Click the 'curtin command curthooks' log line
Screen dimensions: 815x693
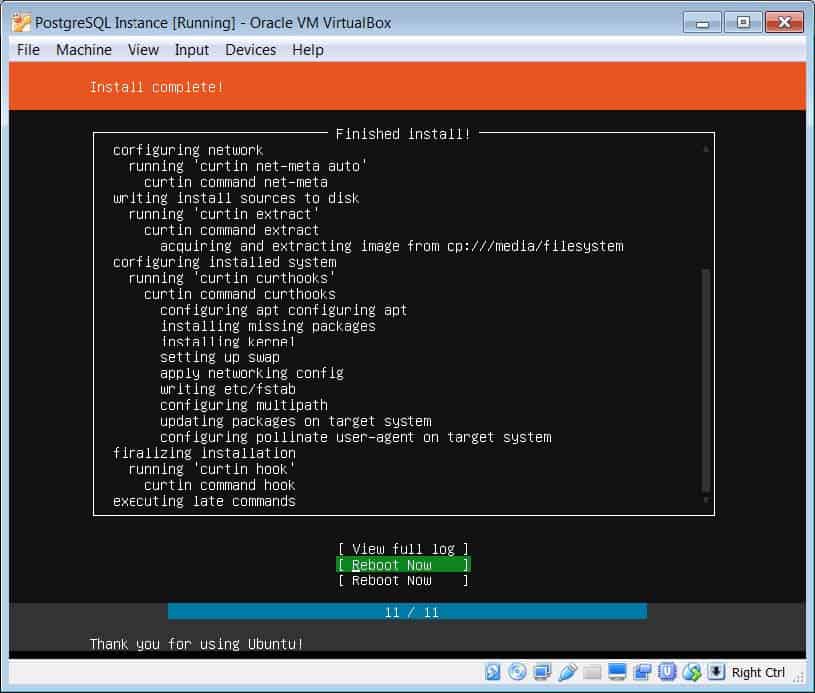240,294
